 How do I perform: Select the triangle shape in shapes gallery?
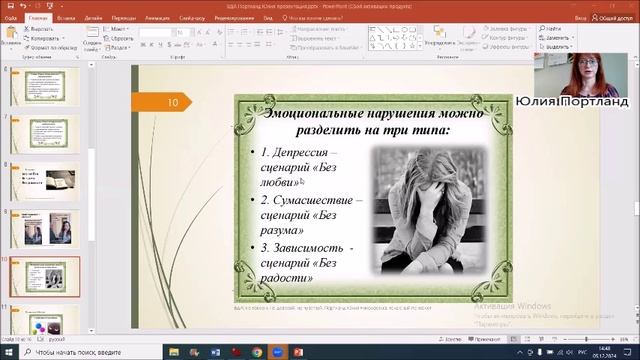[372, 38]
